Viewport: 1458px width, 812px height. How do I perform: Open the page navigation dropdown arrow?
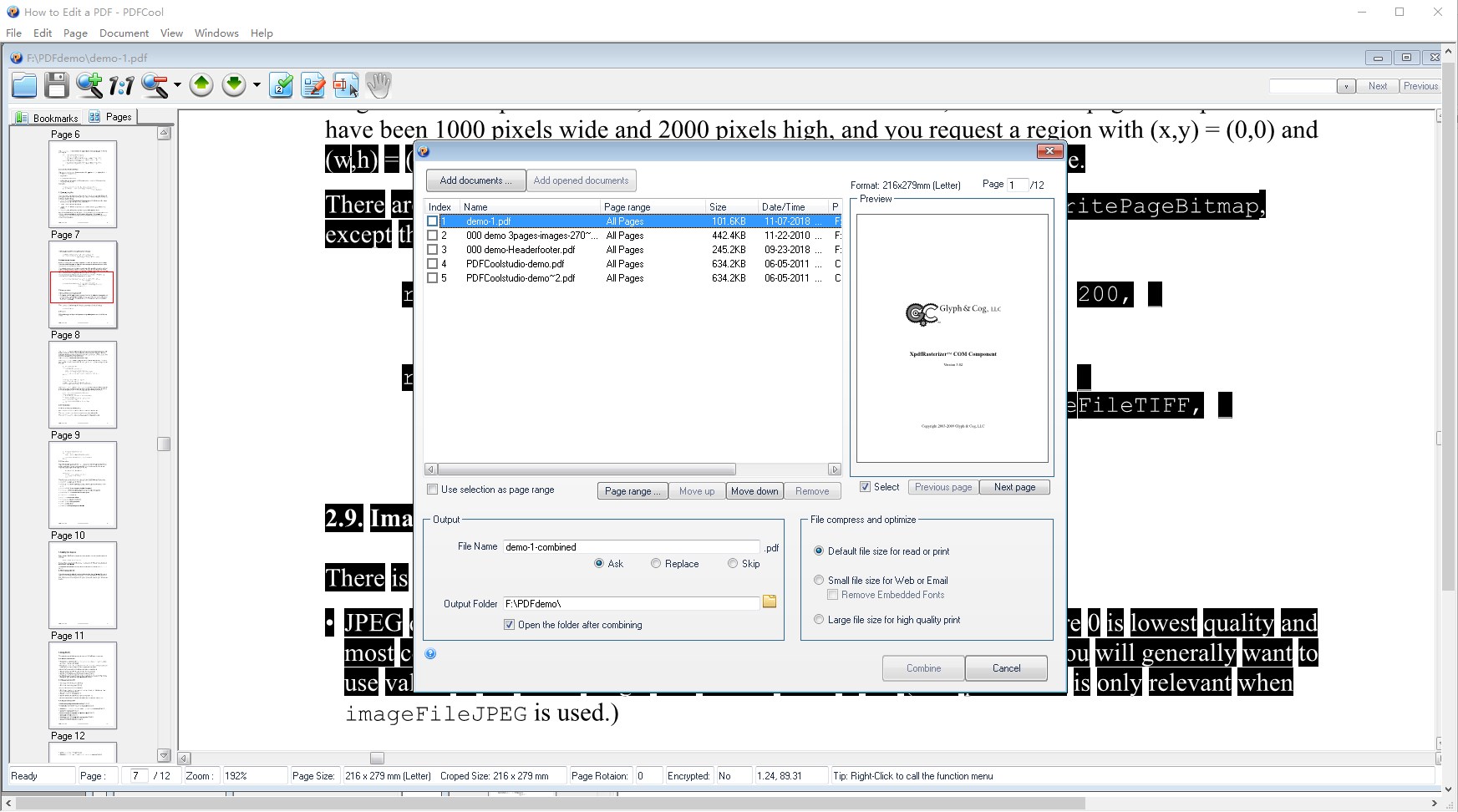click(257, 85)
